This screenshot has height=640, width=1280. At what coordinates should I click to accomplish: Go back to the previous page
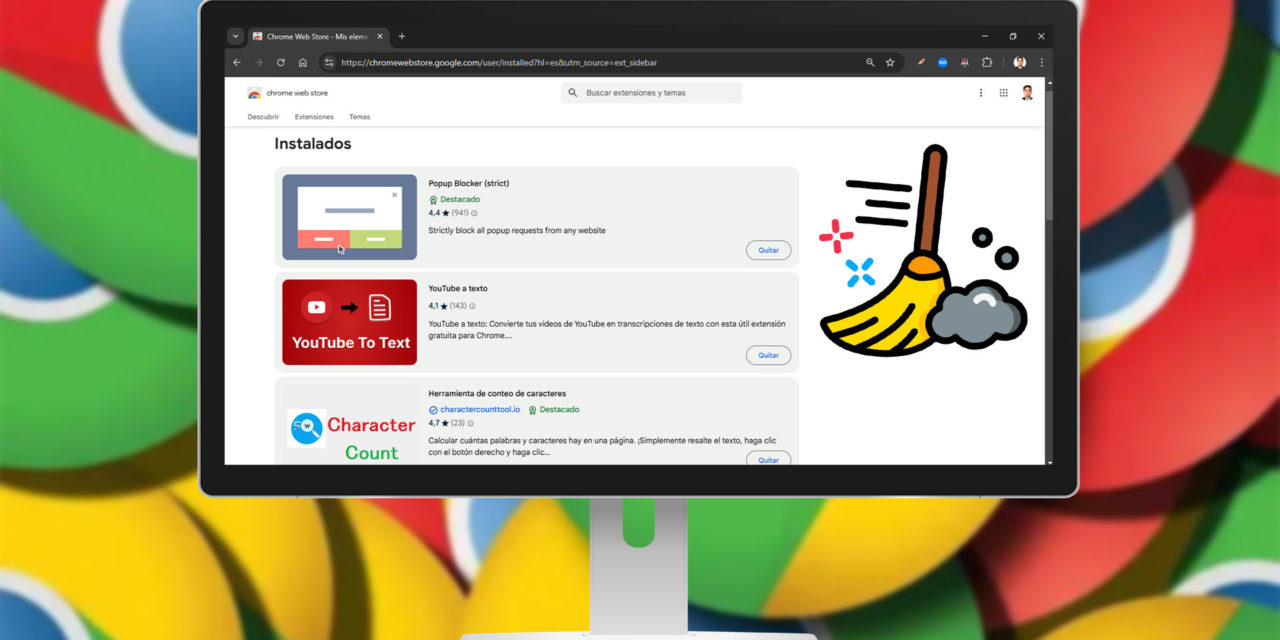coord(237,62)
